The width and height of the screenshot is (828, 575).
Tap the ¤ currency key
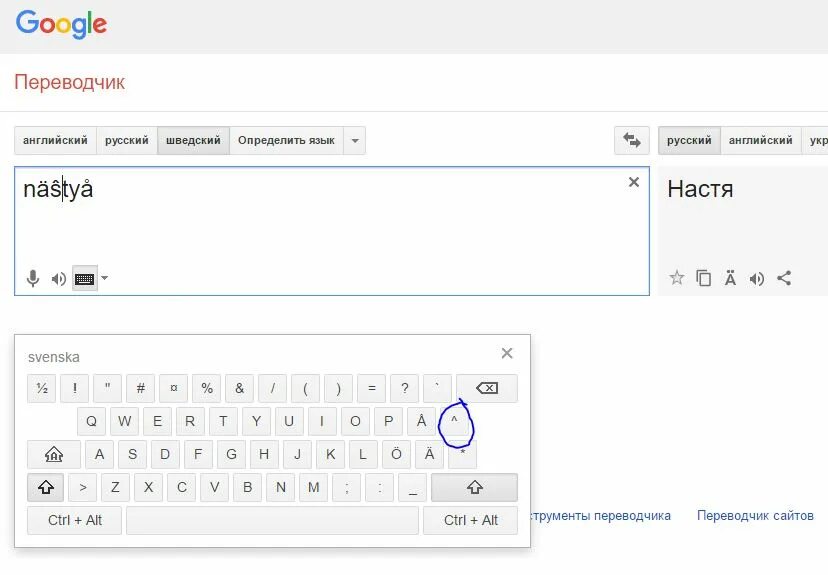tap(174, 389)
